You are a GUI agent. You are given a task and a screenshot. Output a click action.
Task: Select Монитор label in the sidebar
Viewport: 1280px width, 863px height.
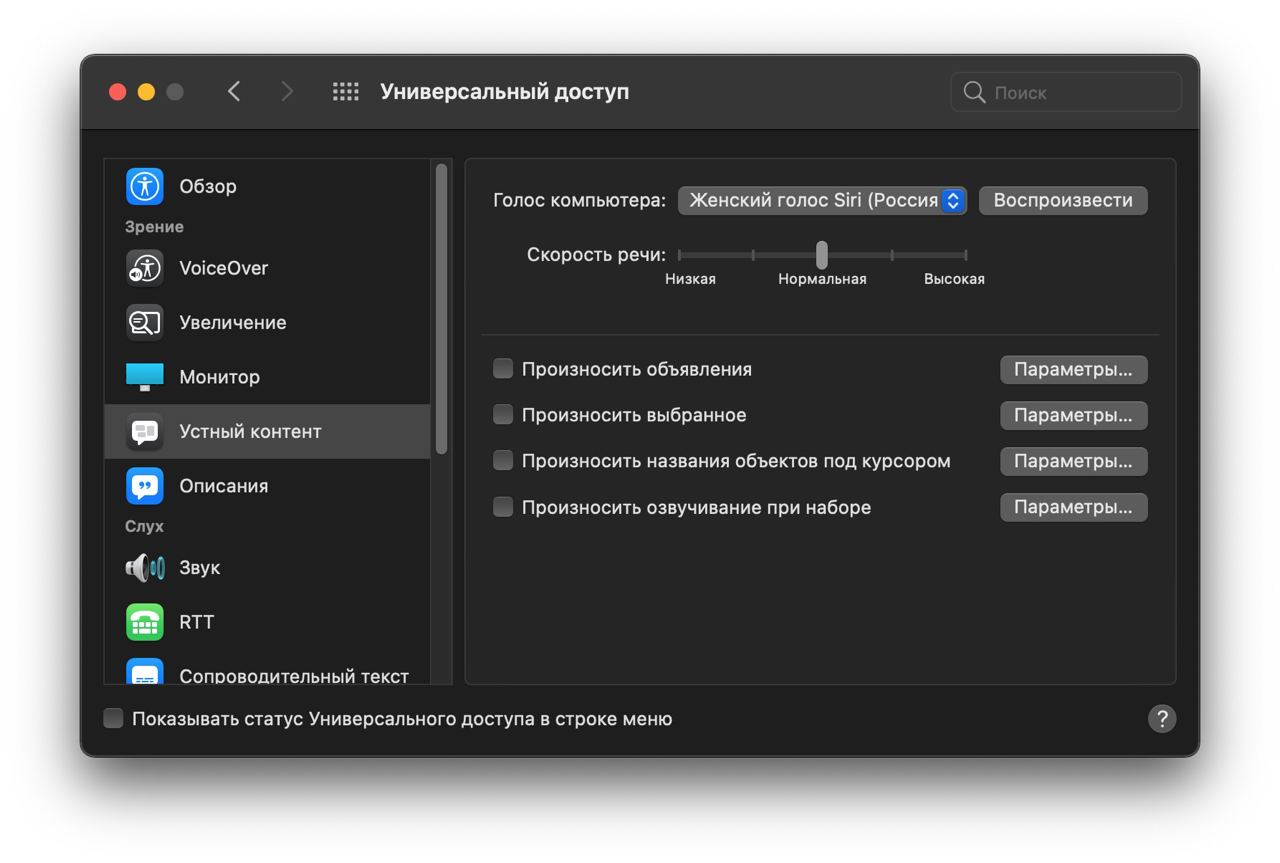tap(220, 377)
